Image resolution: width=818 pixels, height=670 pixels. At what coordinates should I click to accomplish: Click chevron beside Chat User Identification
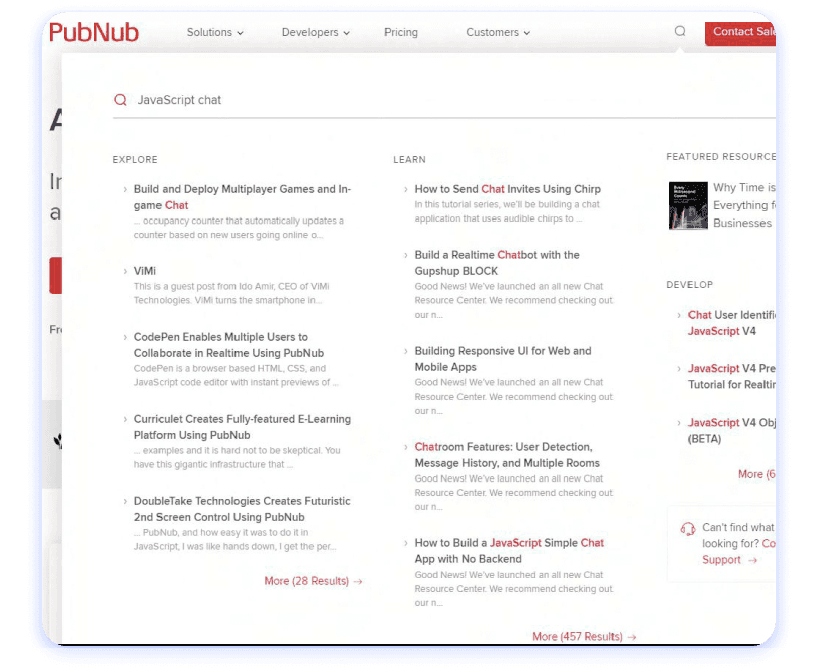[679, 315]
